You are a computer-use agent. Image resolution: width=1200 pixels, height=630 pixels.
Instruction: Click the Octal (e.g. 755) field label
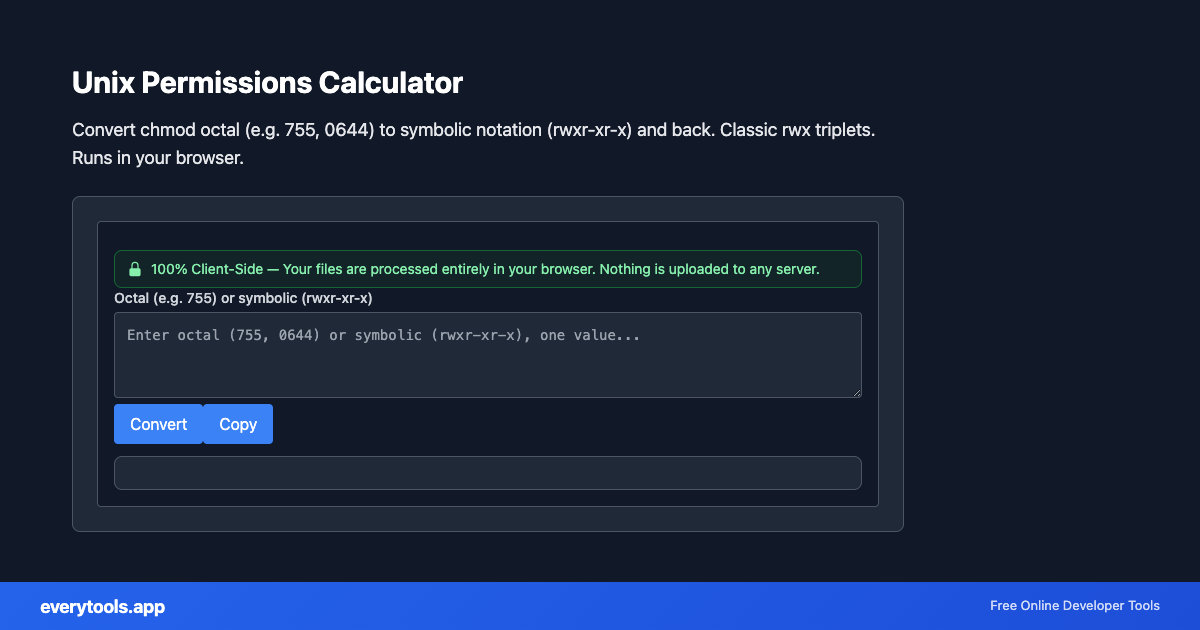click(x=243, y=297)
